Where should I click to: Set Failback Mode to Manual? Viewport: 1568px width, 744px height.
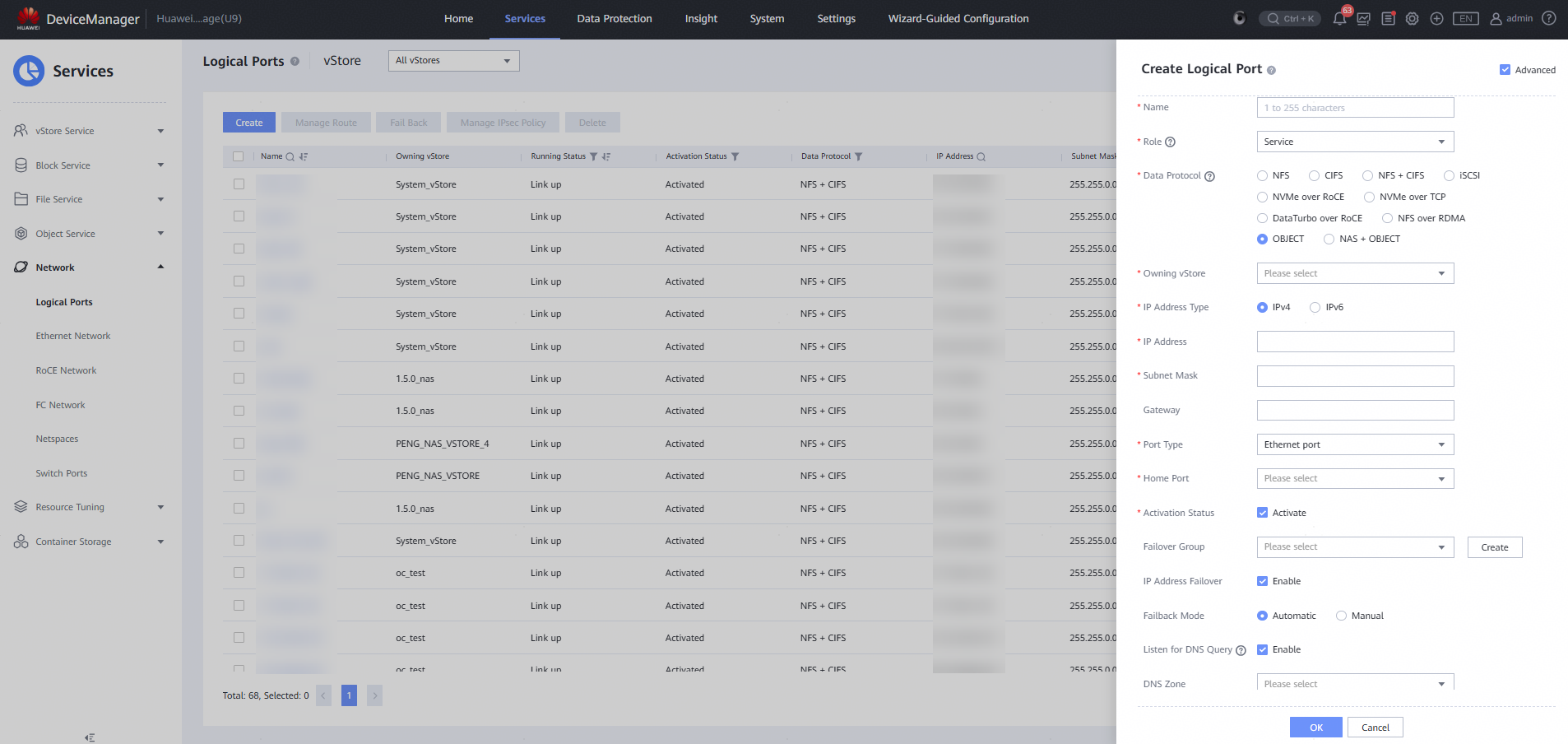[x=1342, y=616]
